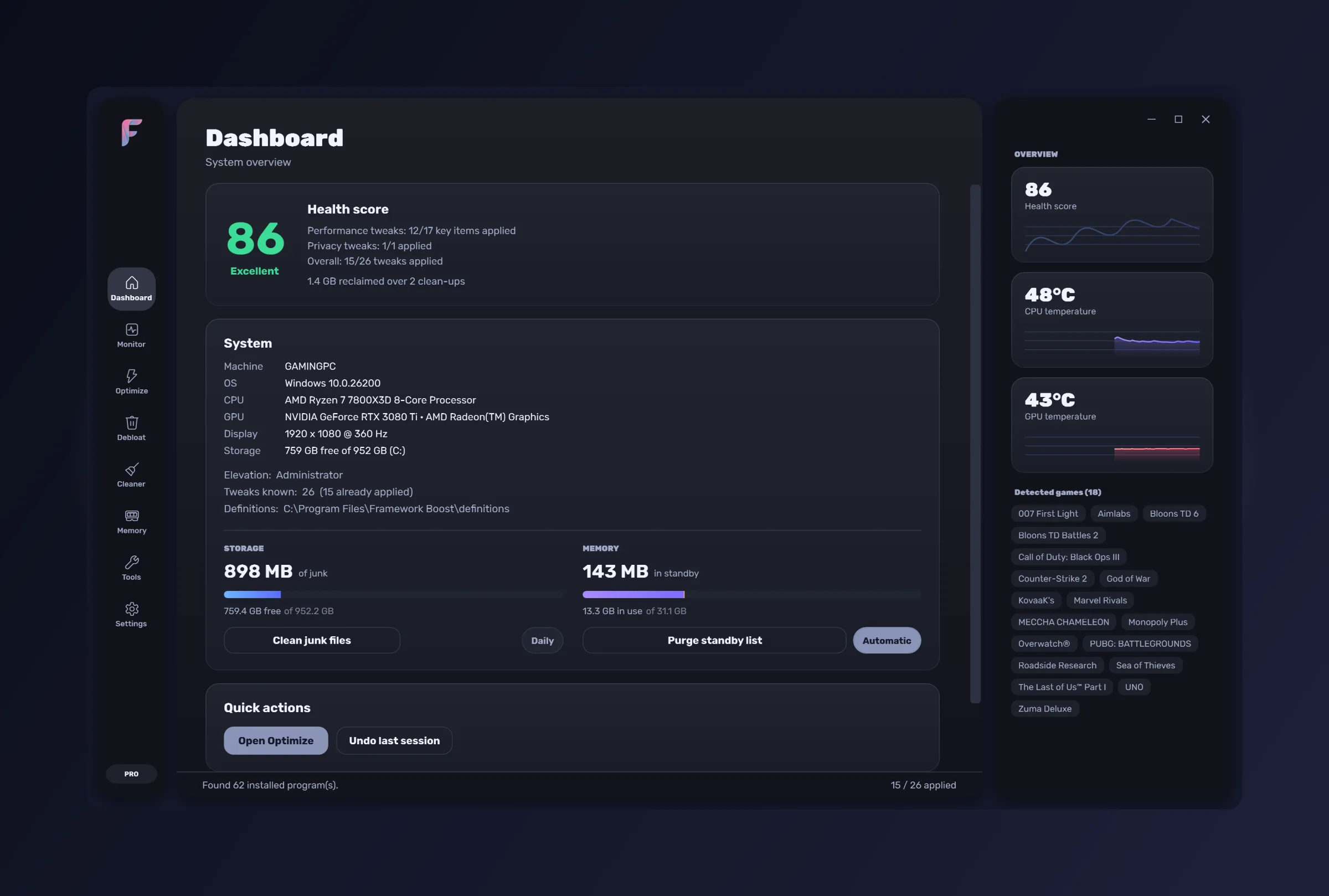Select the God of War chip

coord(1128,578)
